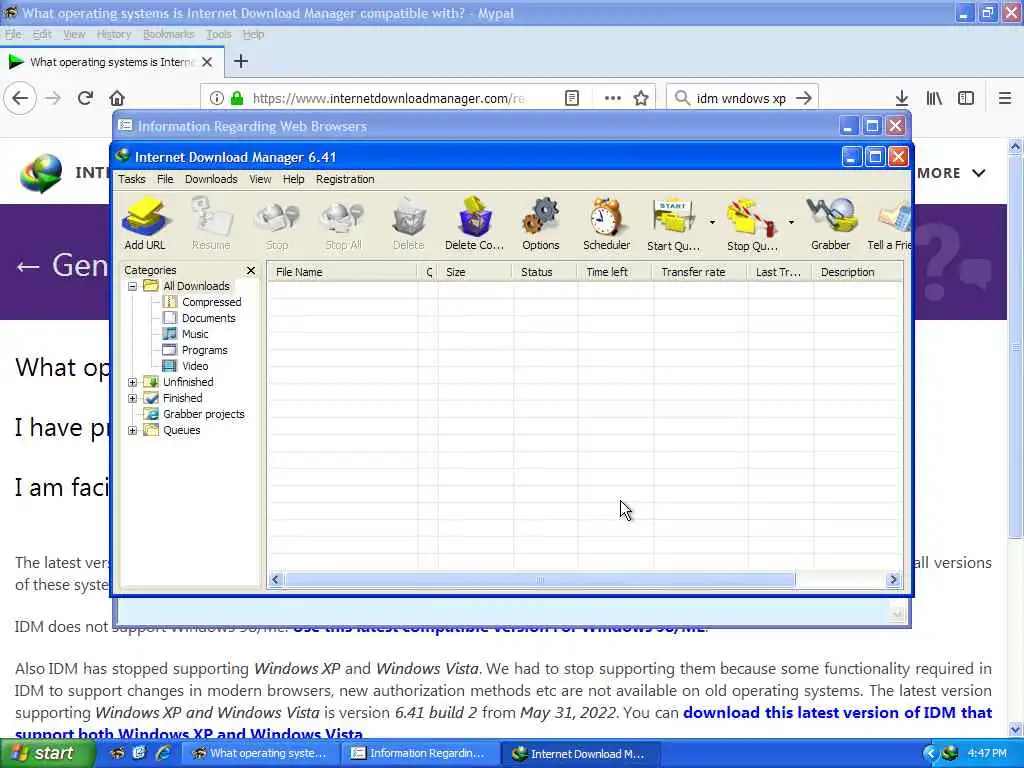Click the IDM system tray icon
Viewport: 1024px width, 768px height.
coord(950,754)
